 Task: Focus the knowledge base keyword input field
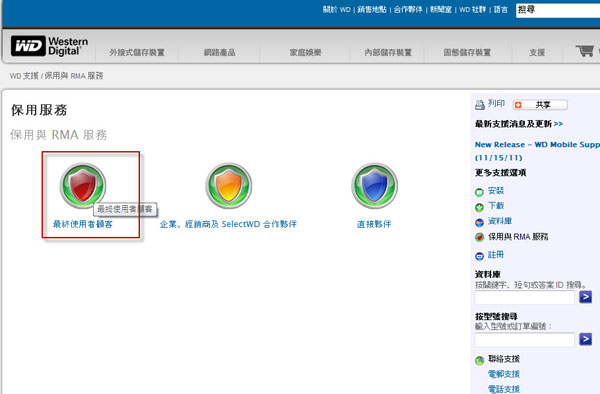[525, 297]
